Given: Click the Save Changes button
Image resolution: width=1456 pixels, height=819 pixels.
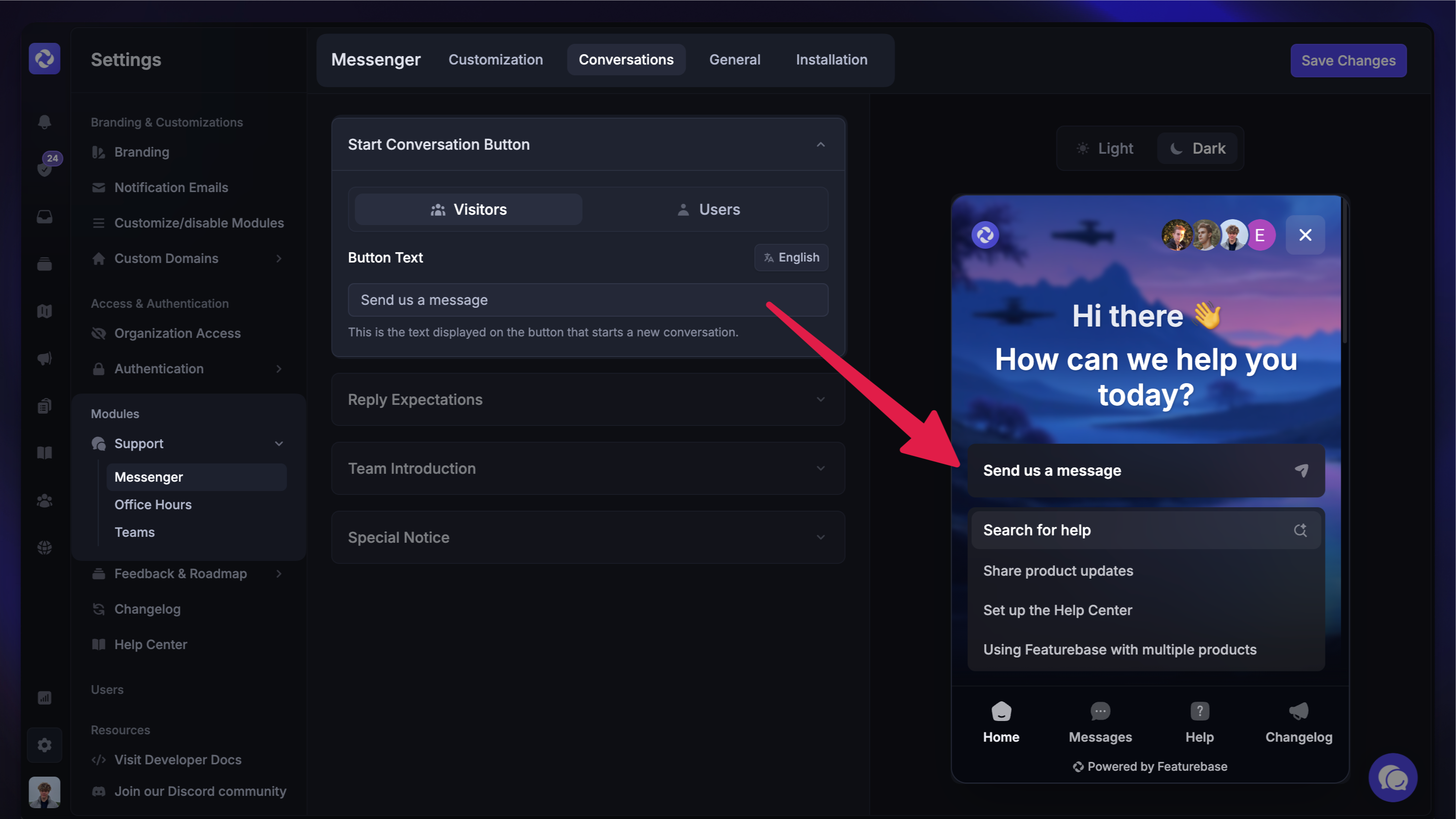Looking at the screenshot, I should pos(1348,61).
